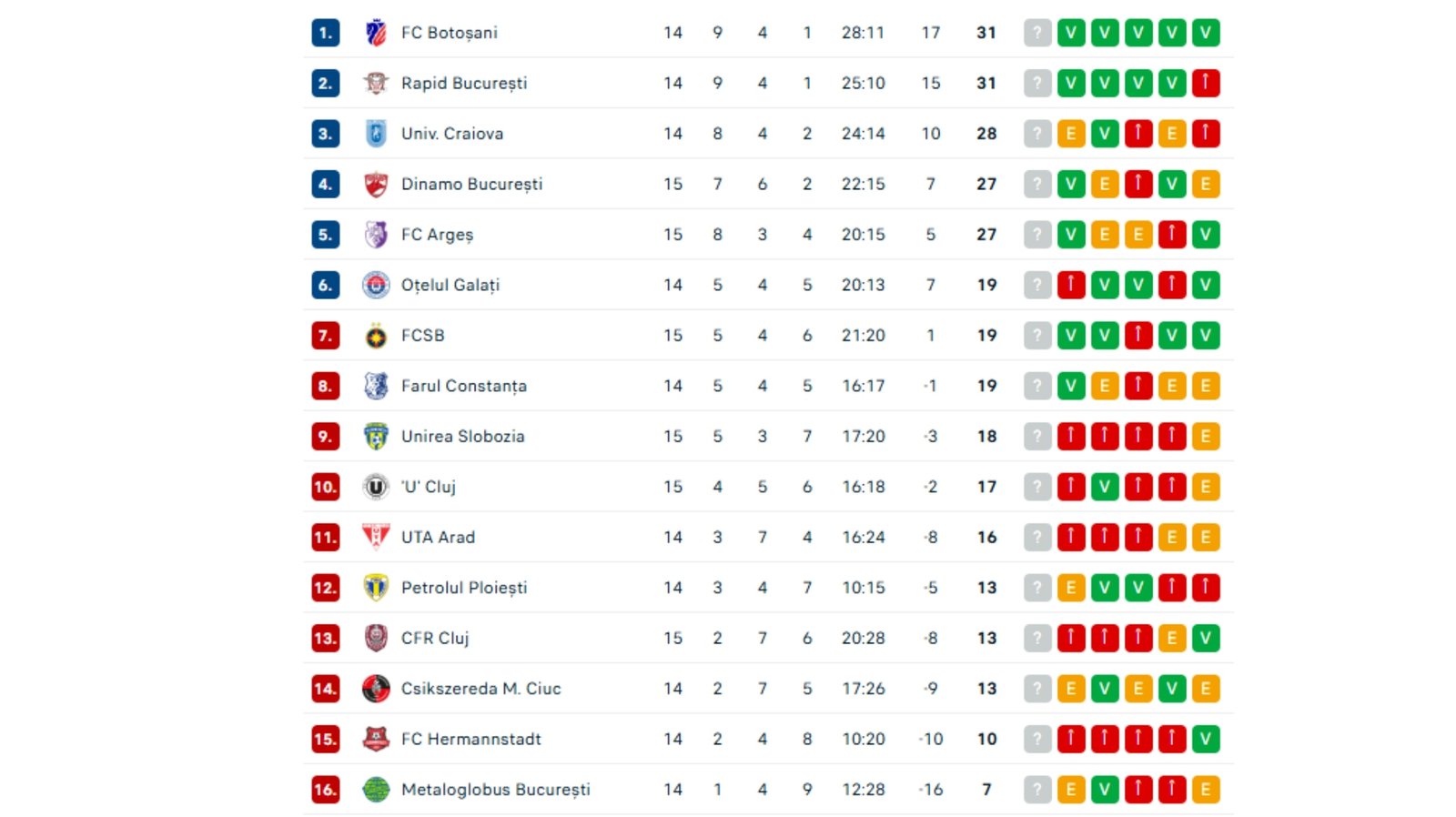Click the Oțelul Galați round badge
1456x817 pixels.
(376, 285)
